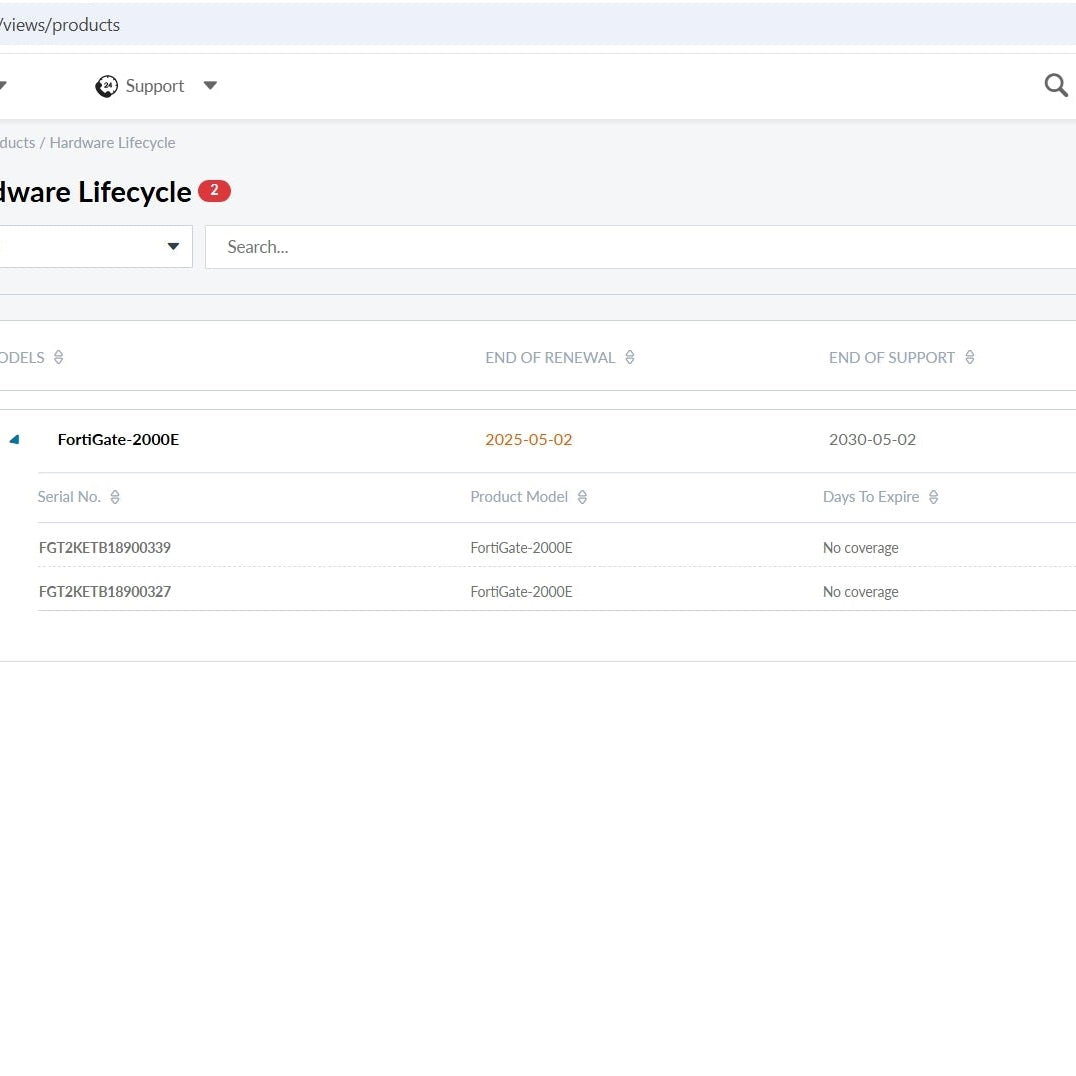Expand the Support dropdown arrow
This screenshot has height=1076, width=1076.
210,86
